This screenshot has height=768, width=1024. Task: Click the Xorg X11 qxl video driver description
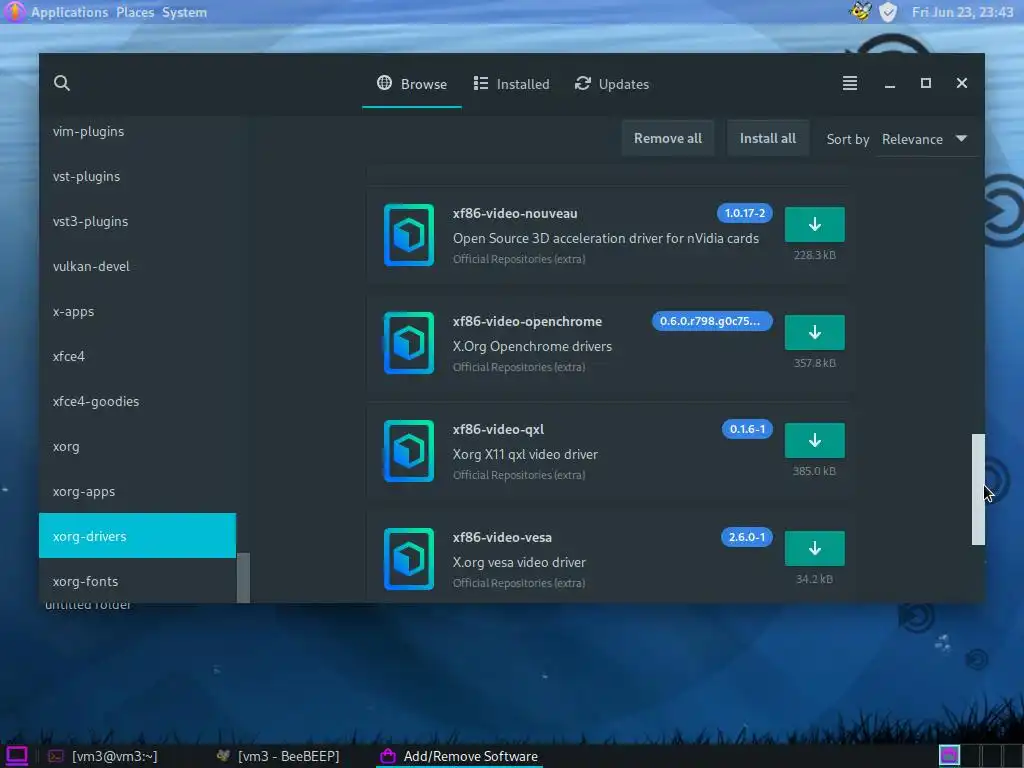[x=525, y=454]
